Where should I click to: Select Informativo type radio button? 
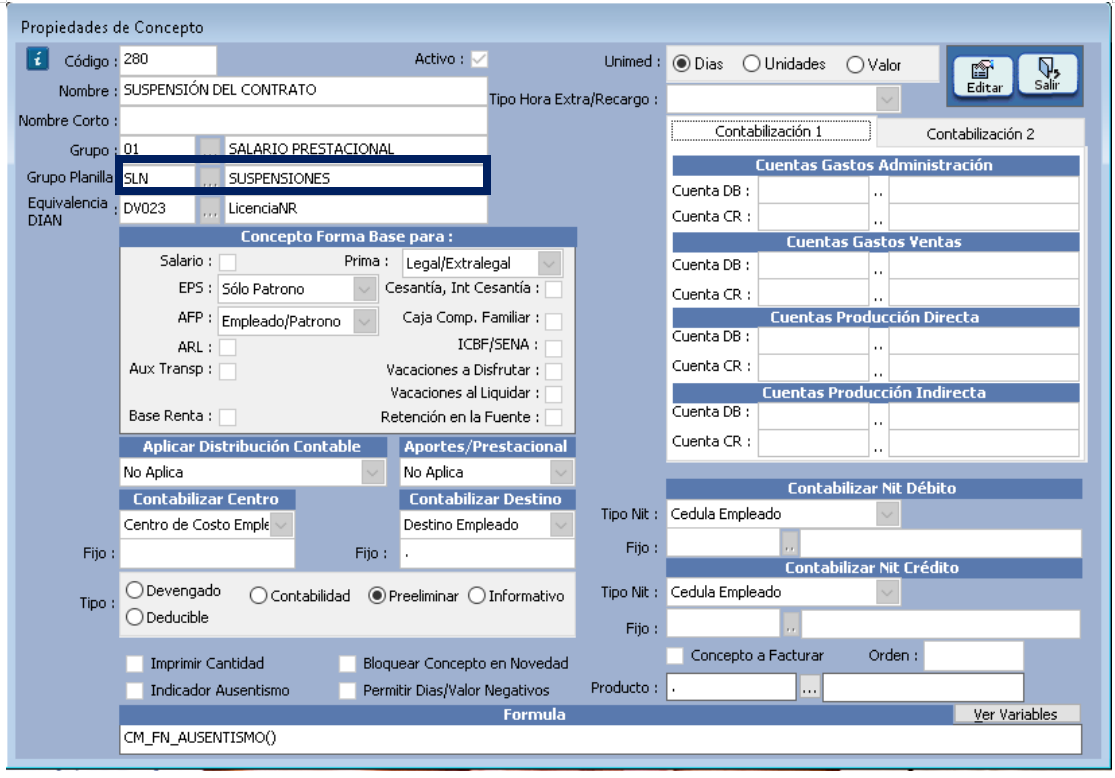pos(476,596)
